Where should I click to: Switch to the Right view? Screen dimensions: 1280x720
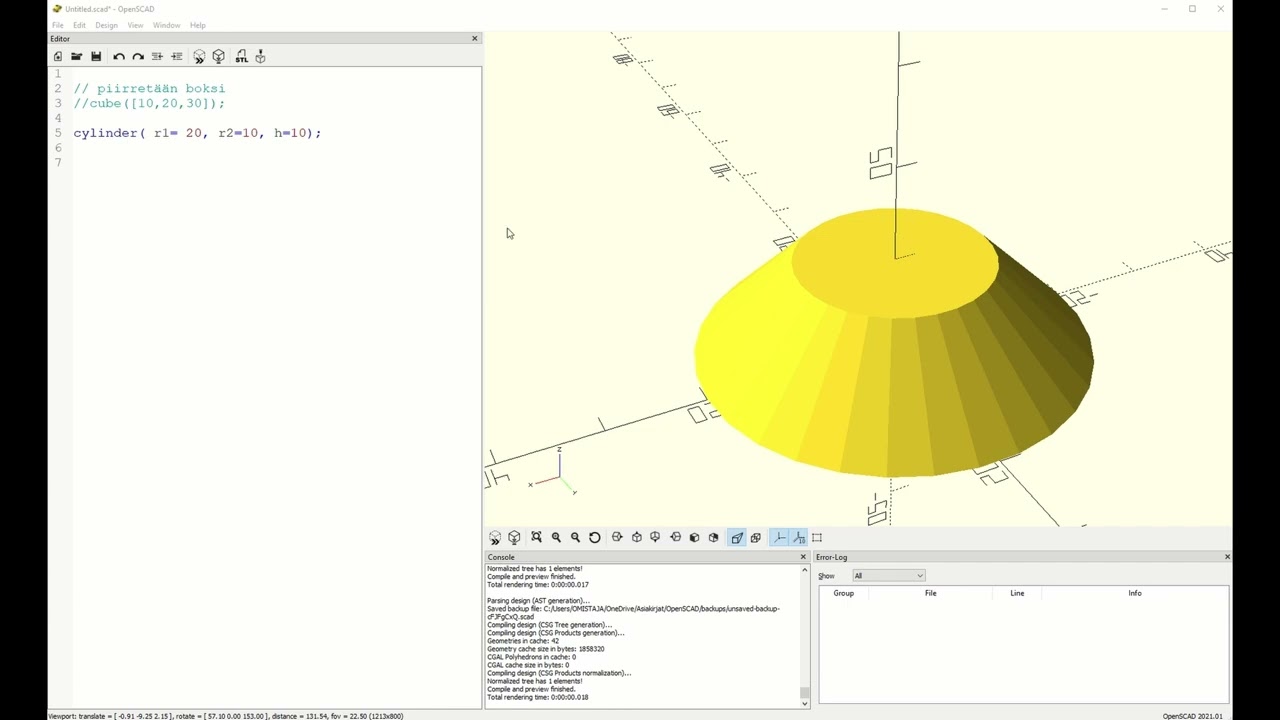pyautogui.click(x=617, y=538)
